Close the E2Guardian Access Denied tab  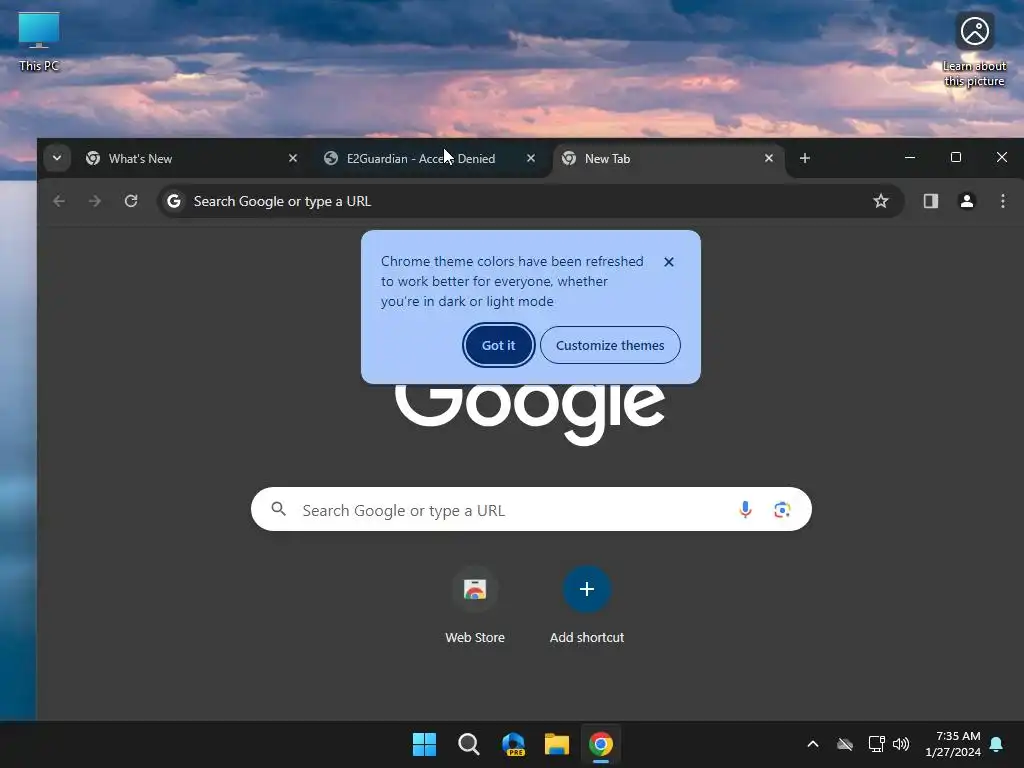coord(531,158)
